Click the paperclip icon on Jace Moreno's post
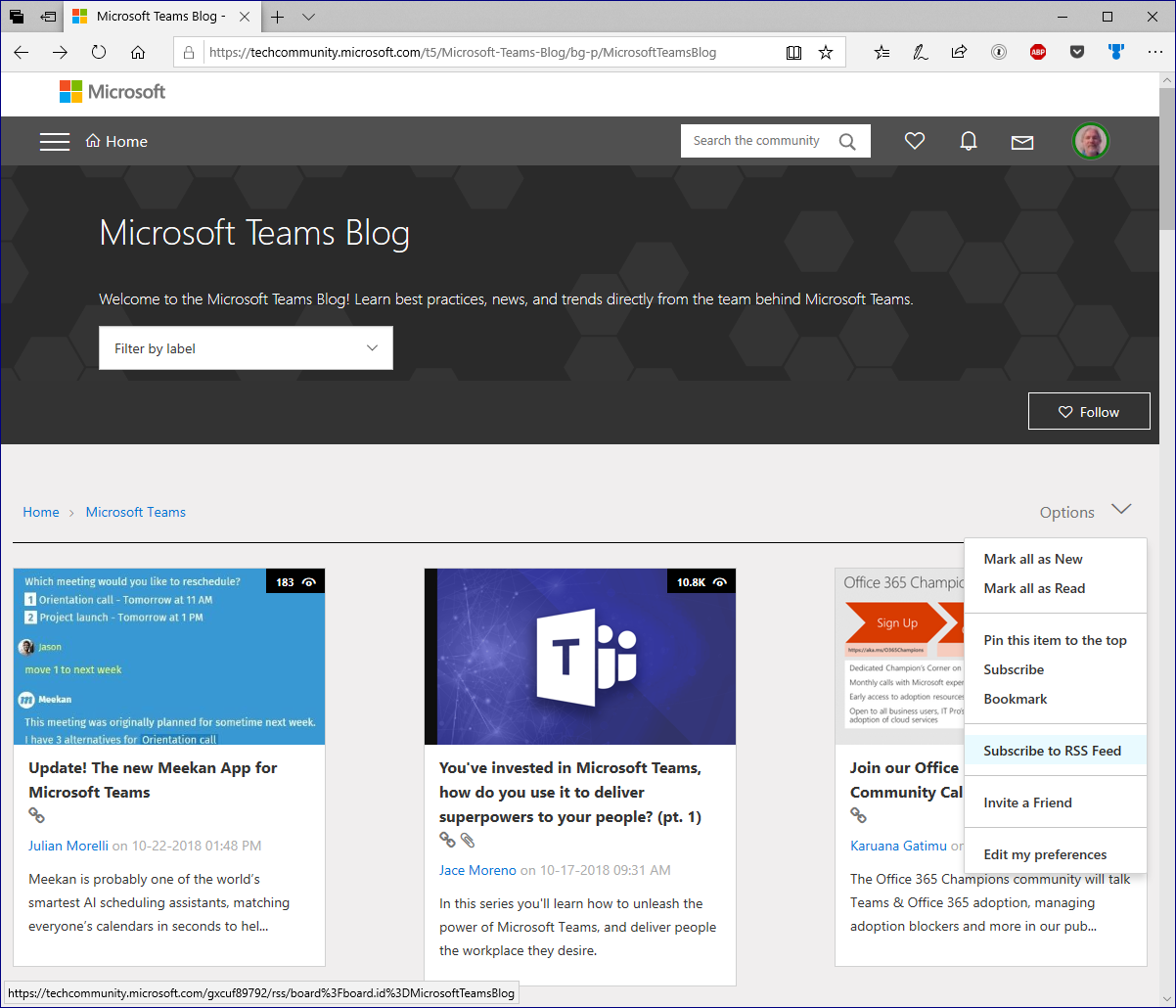This screenshot has width=1176, height=1008. point(467,840)
